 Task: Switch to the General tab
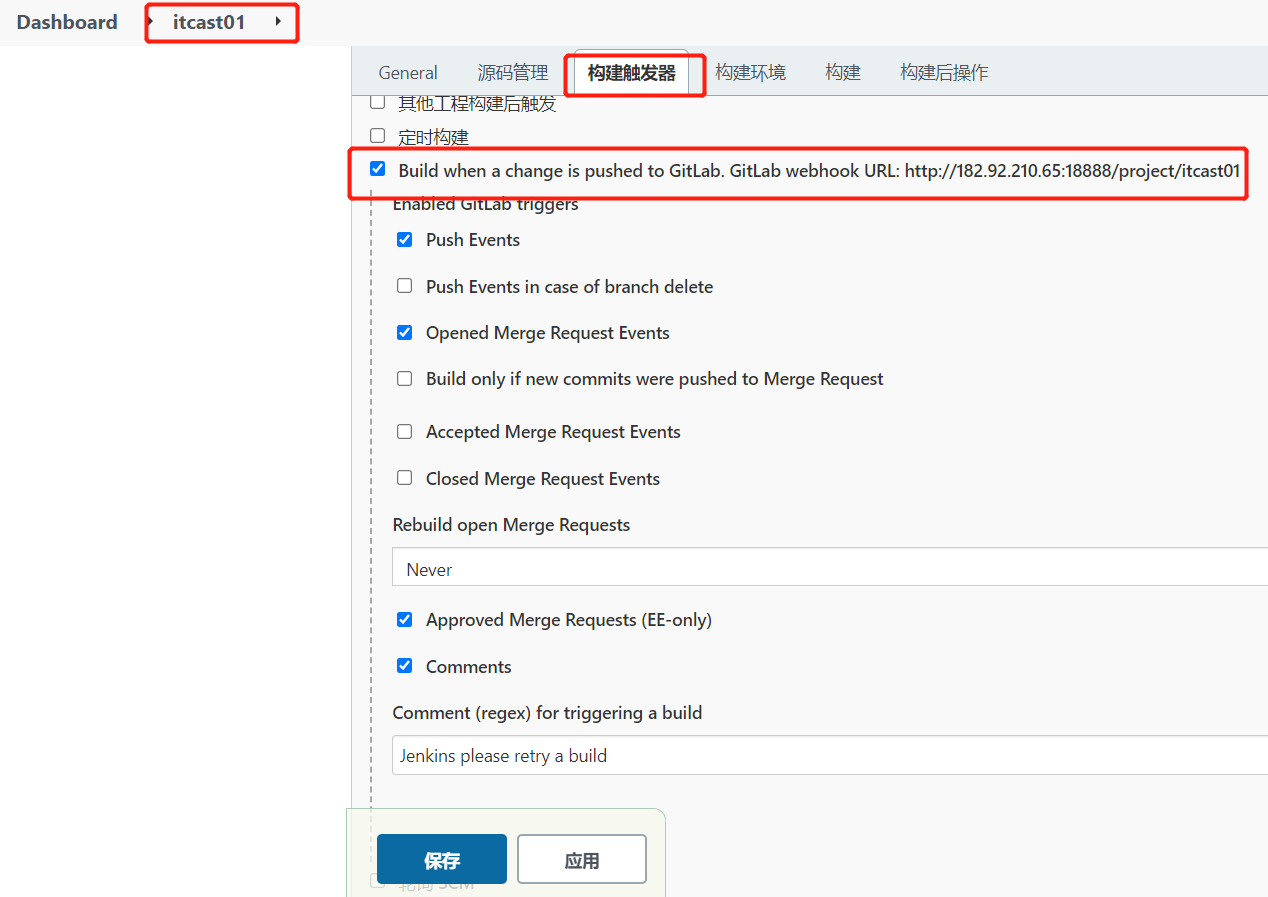pyautogui.click(x=408, y=73)
